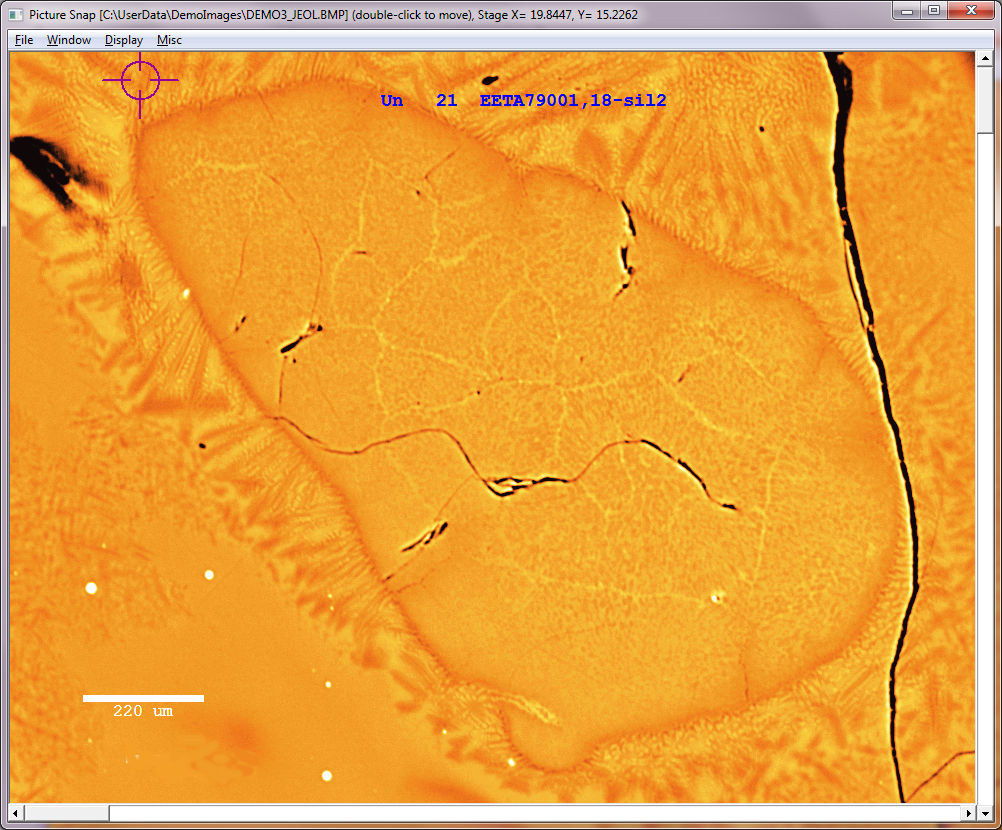Click the horizontal scrollbar left arrow

tap(16, 813)
